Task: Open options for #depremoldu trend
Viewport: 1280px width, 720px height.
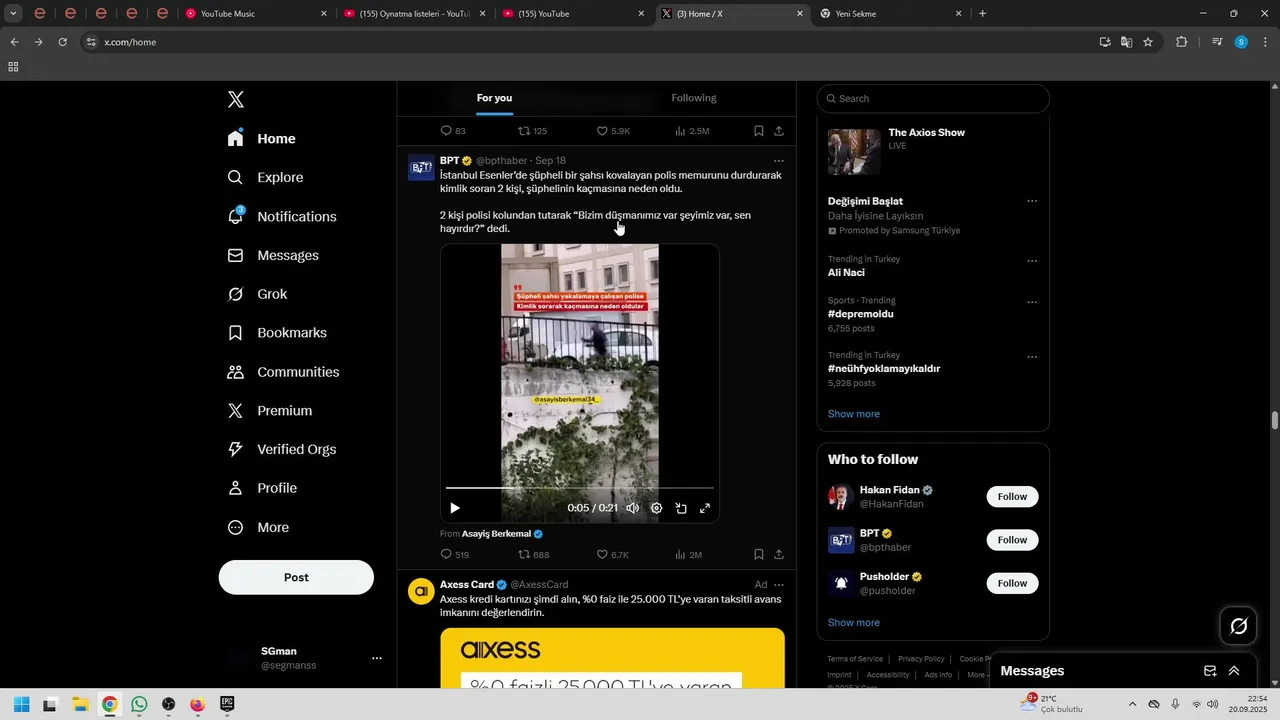Action: click(x=1032, y=302)
